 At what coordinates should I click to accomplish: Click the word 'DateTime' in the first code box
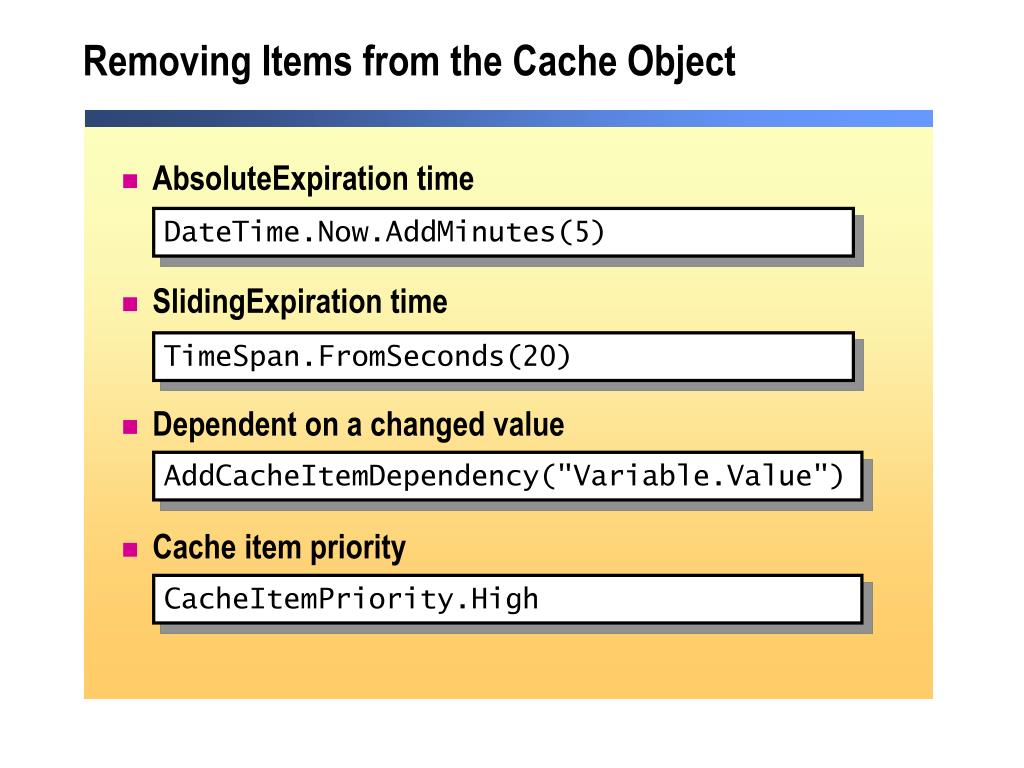(x=232, y=232)
